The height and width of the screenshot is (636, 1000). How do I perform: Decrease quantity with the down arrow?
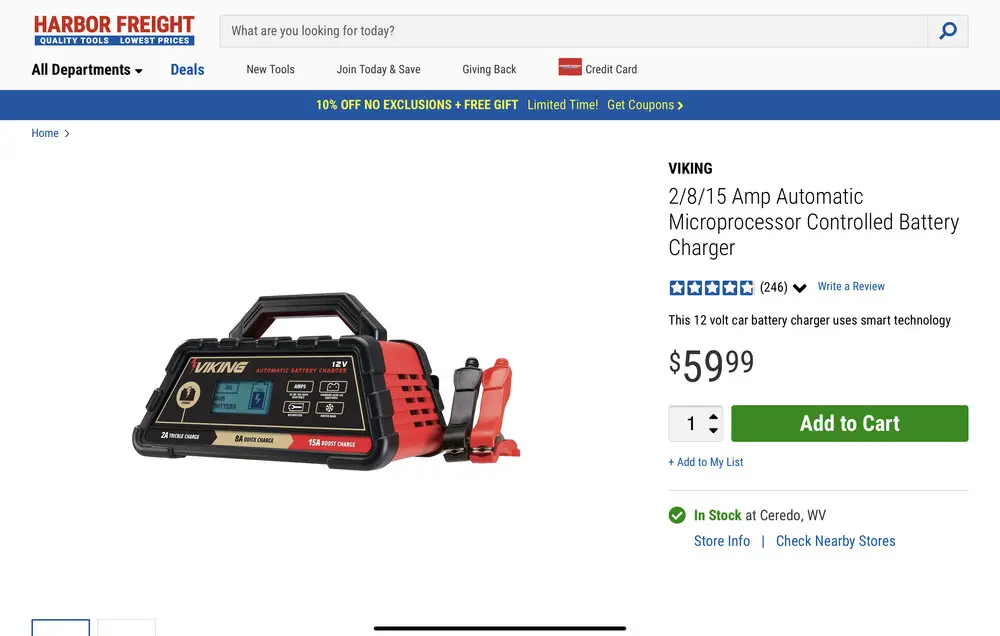click(714, 430)
